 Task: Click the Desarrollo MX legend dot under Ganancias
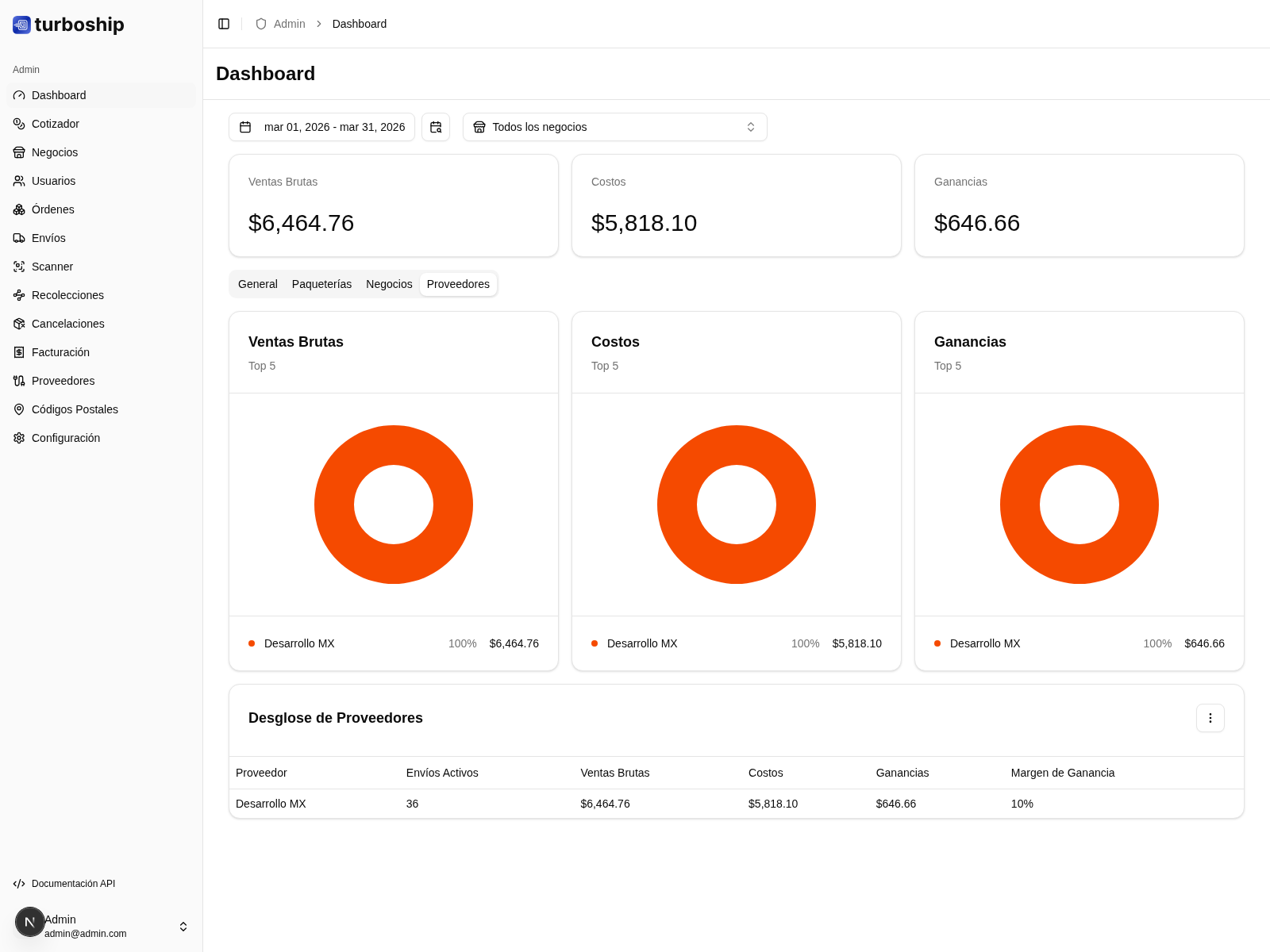coord(937,643)
